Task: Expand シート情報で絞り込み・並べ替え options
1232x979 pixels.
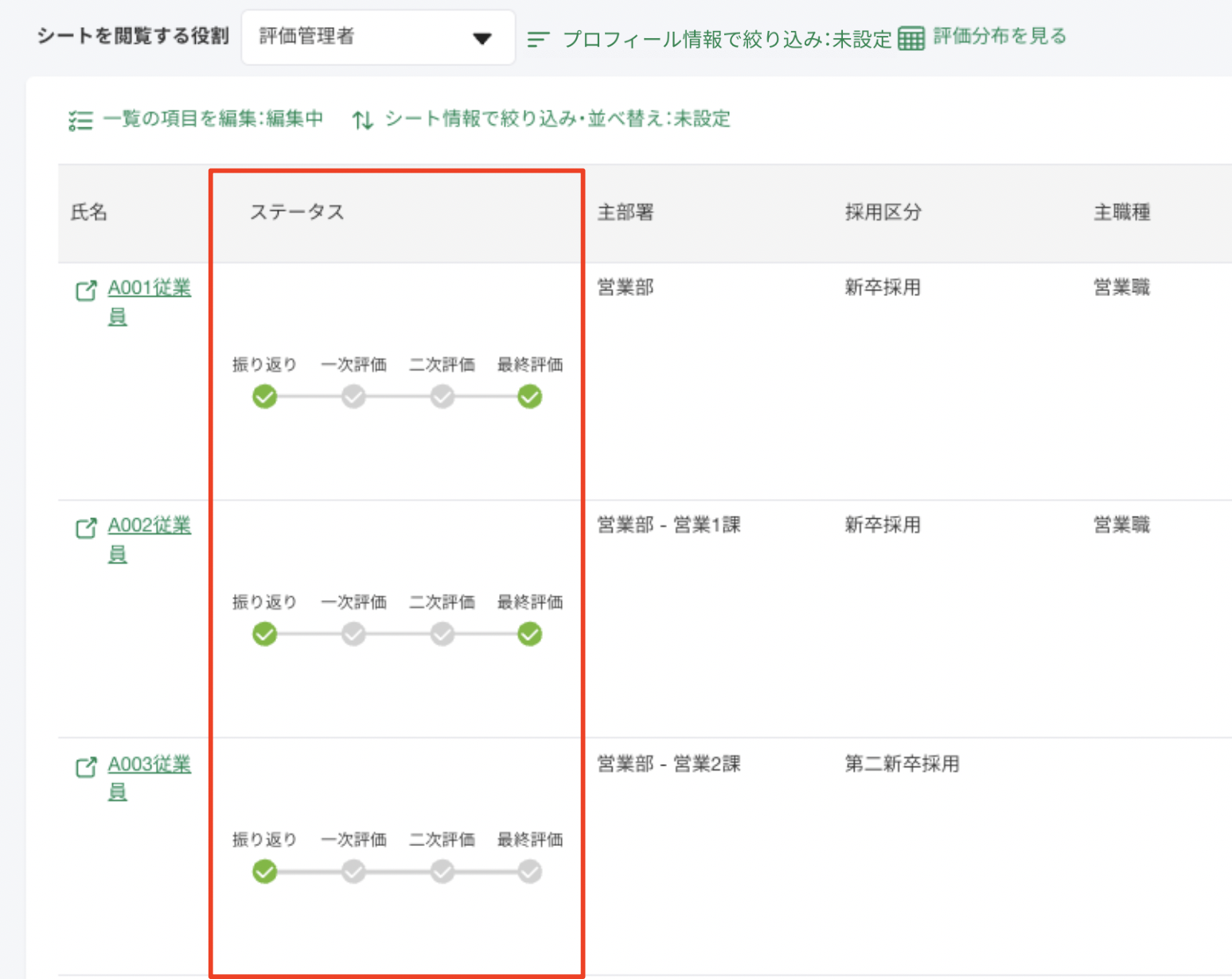Action: [x=557, y=119]
